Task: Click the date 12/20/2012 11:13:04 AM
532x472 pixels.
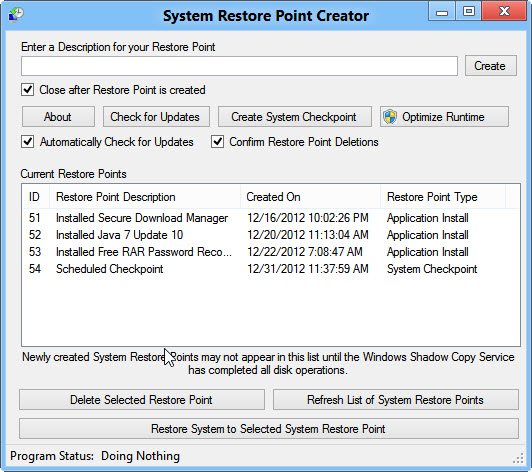Action: point(308,235)
